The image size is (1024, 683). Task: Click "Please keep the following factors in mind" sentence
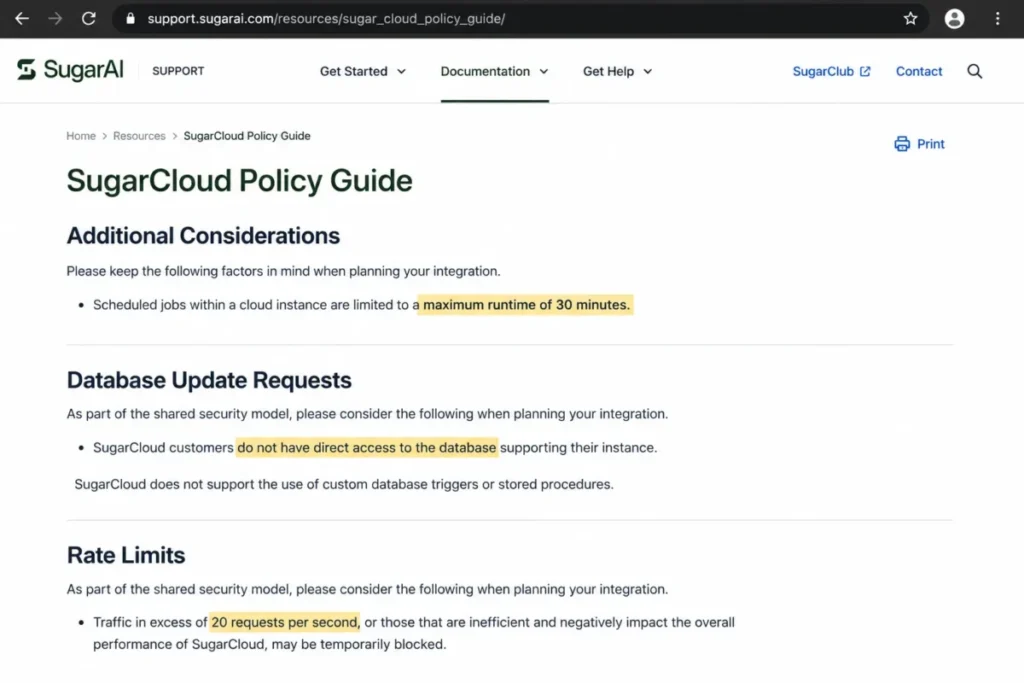point(283,271)
